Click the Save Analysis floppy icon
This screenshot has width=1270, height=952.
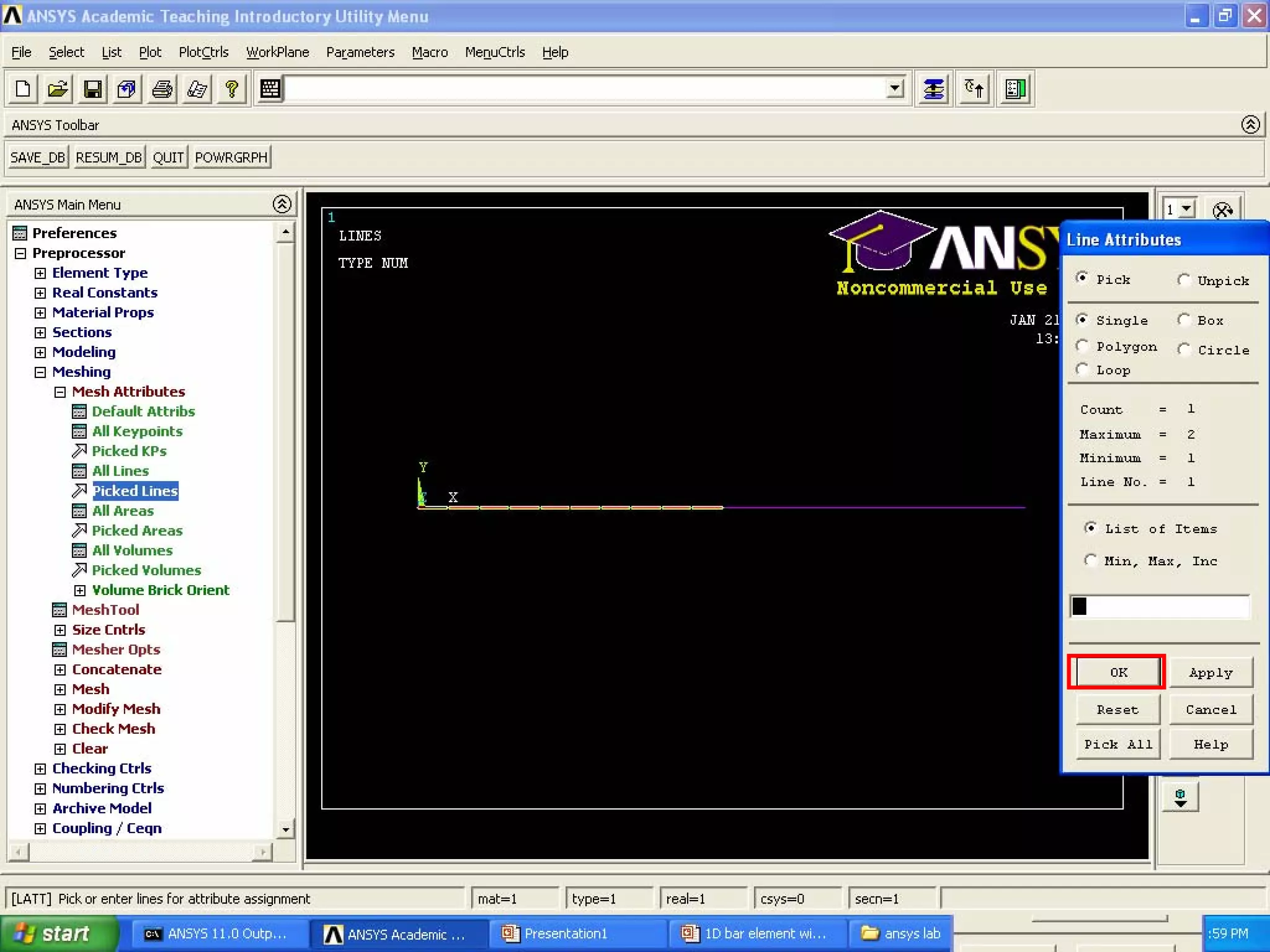coord(92,89)
